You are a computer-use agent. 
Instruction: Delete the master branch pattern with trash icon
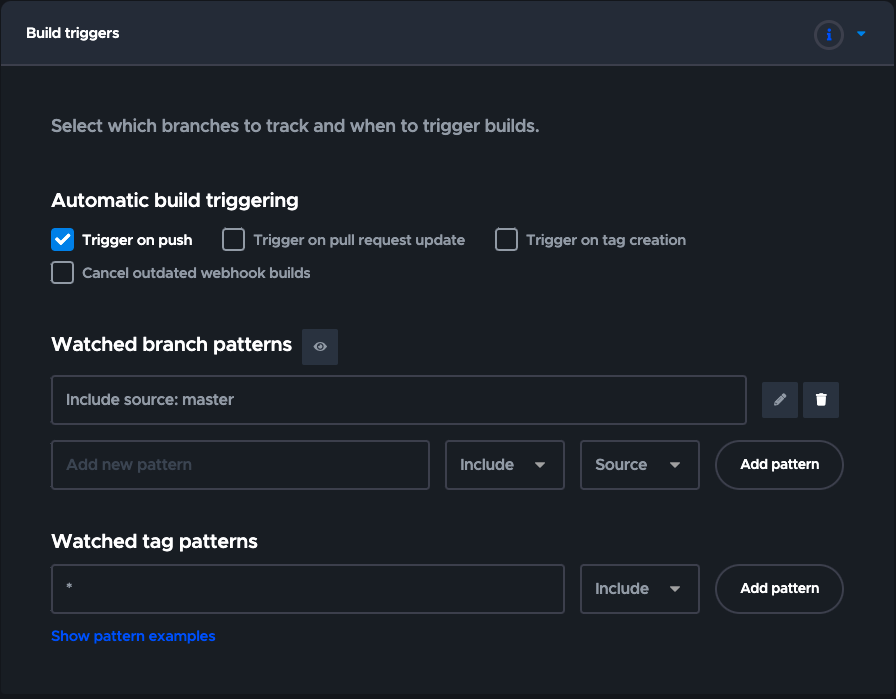coord(821,400)
